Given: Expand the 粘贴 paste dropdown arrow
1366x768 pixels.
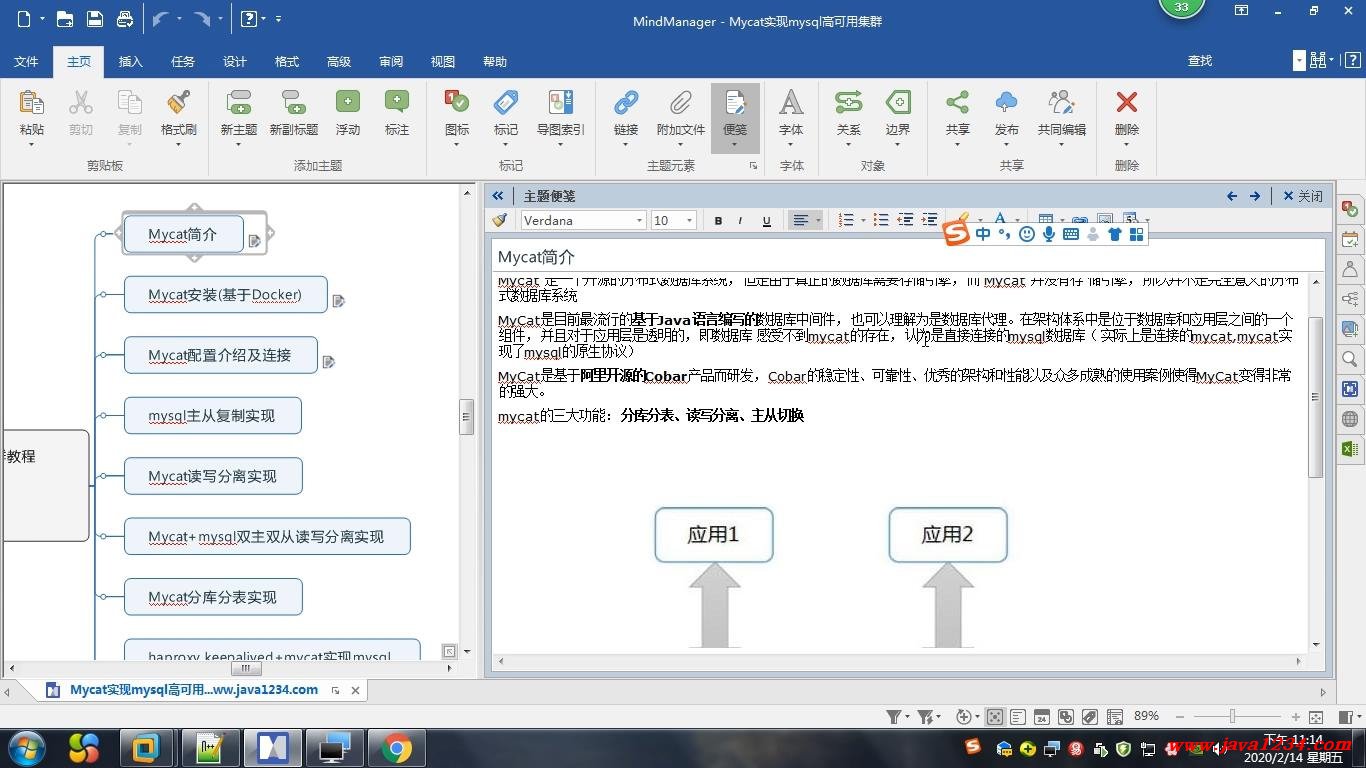Looking at the screenshot, I should click(x=31, y=145).
